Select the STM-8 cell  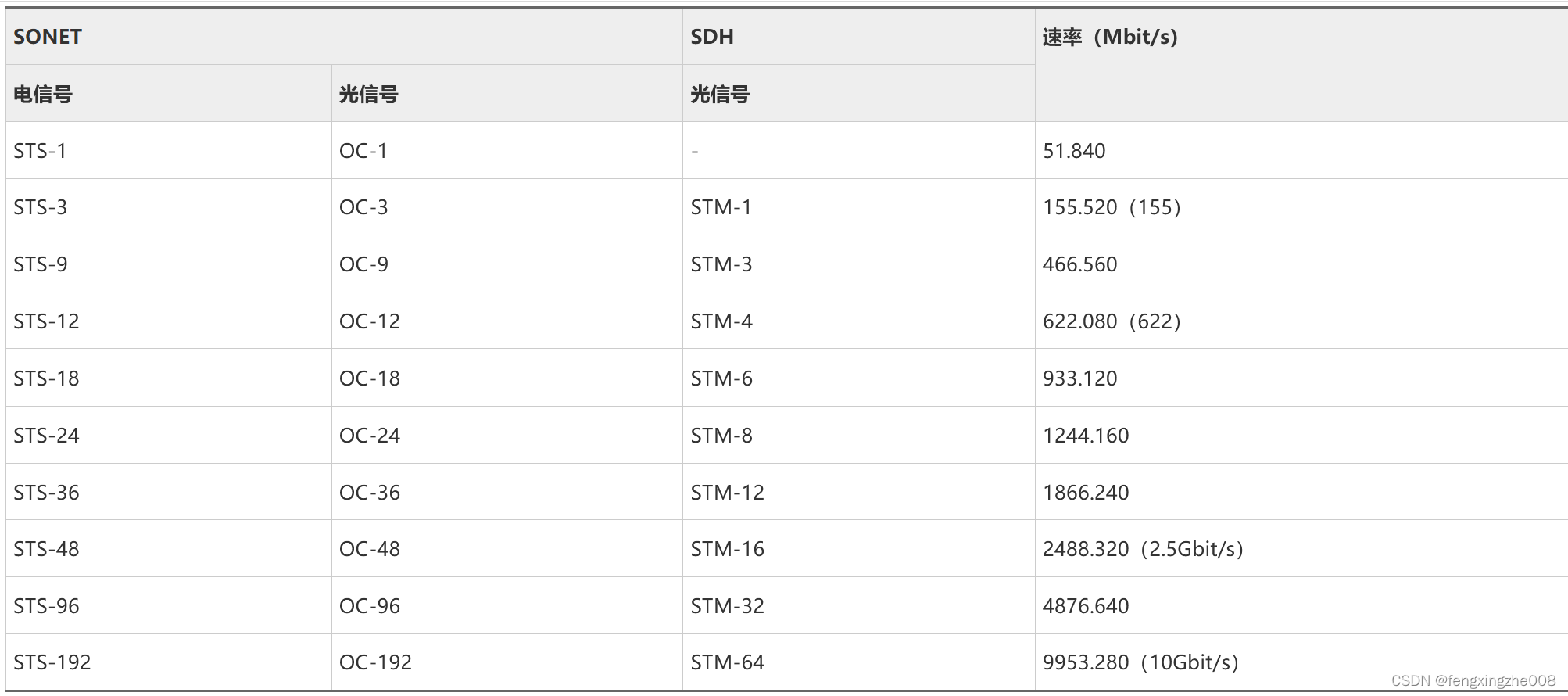click(x=721, y=436)
